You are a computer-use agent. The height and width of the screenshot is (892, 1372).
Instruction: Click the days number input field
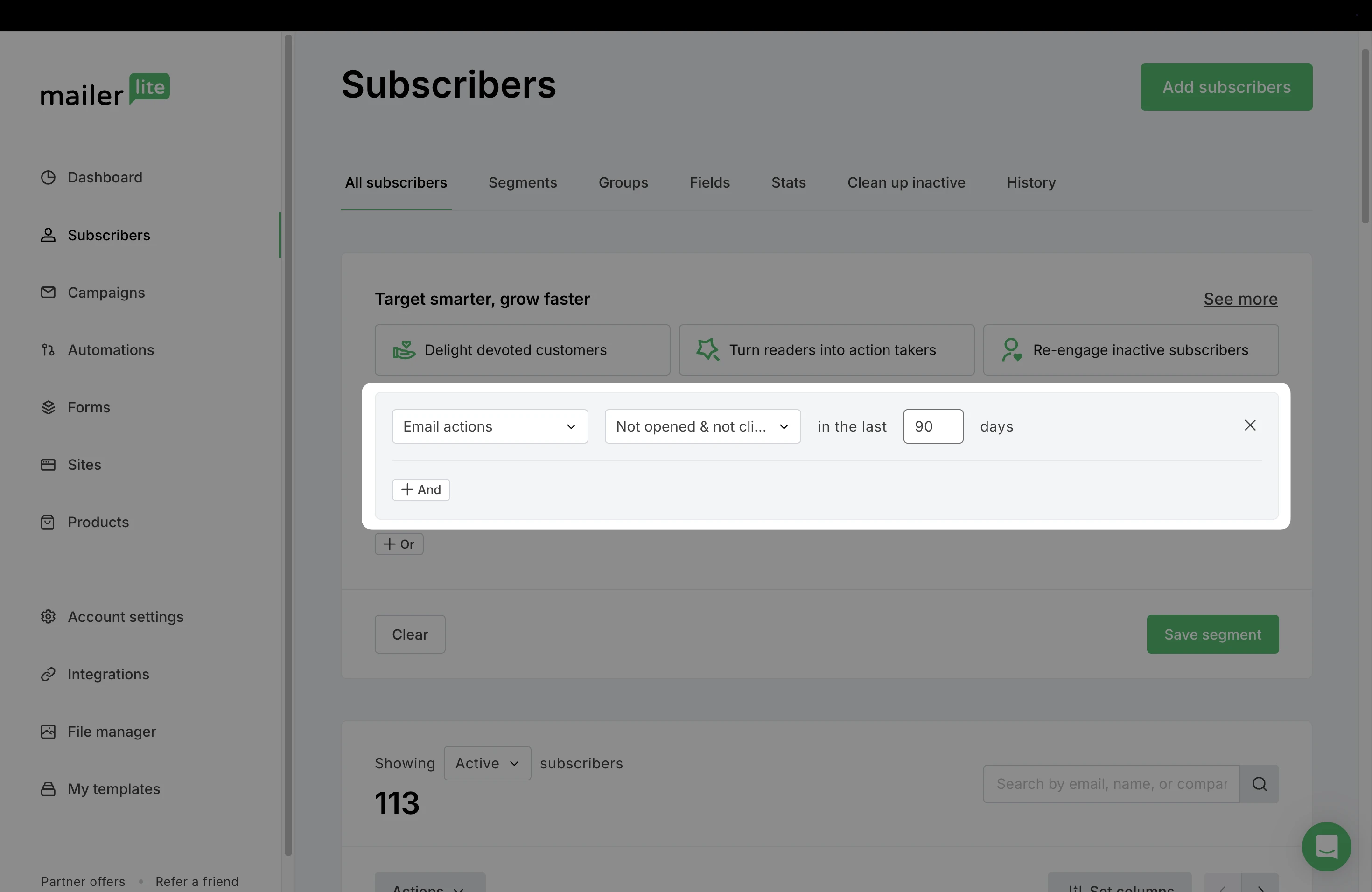click(932, 426)
